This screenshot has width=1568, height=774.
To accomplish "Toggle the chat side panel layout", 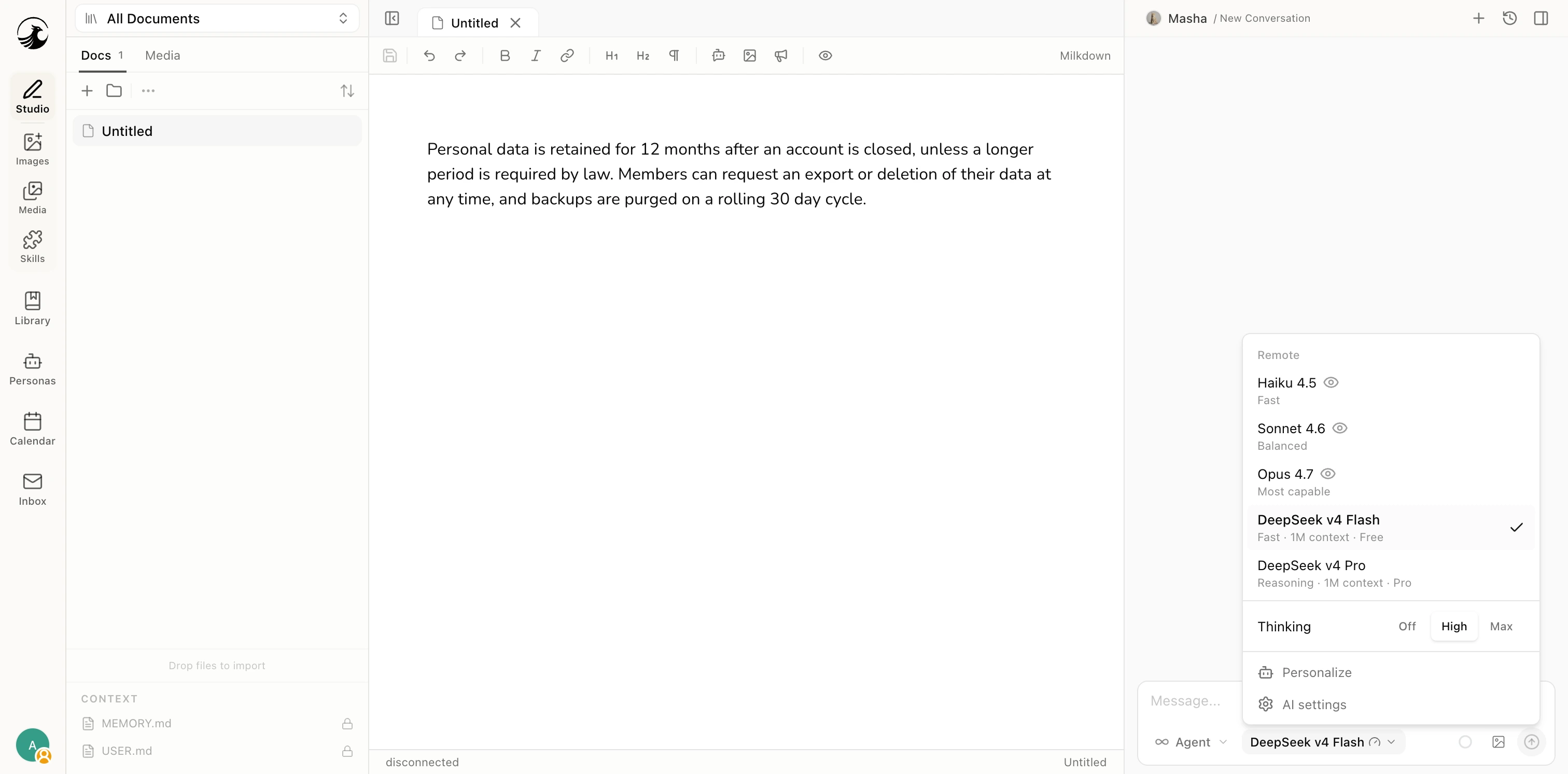I will (1541, 18).
